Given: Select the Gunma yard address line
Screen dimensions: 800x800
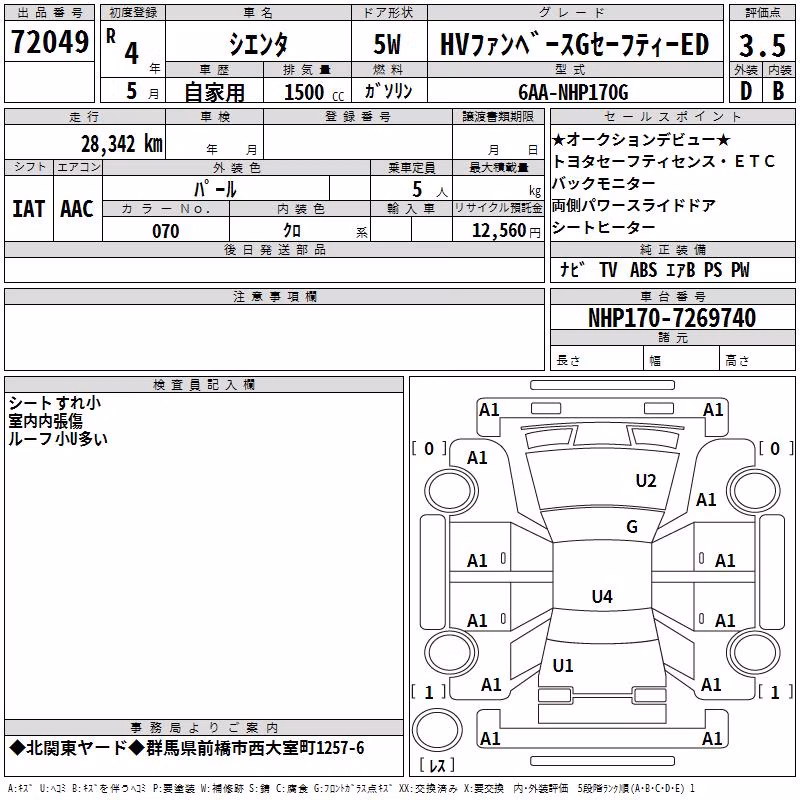Looking at the screenshot, I should pos(187,748).
